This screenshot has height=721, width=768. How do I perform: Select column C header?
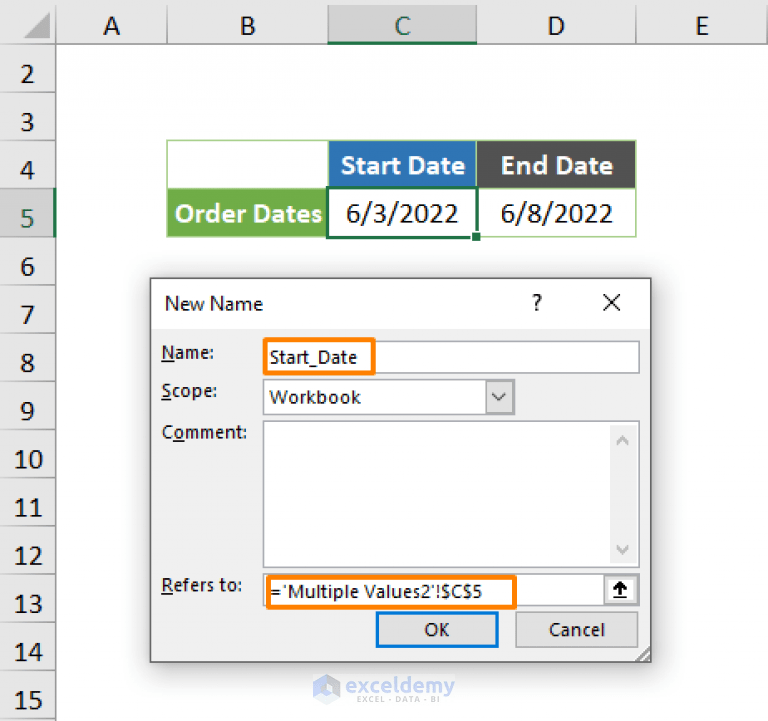tap(402, 24)
